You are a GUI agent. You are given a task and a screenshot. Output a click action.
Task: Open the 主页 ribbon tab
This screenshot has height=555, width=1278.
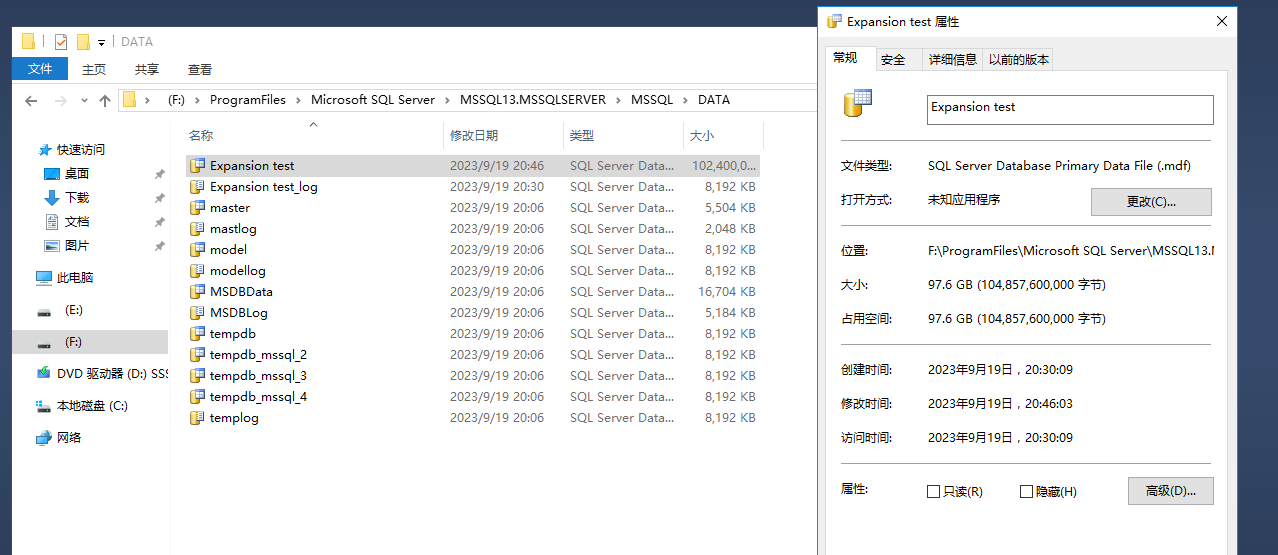point(94,69)
